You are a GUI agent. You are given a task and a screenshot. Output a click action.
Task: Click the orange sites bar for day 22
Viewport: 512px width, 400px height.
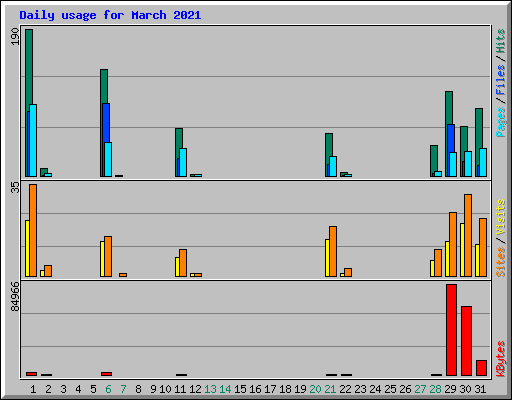348,272
